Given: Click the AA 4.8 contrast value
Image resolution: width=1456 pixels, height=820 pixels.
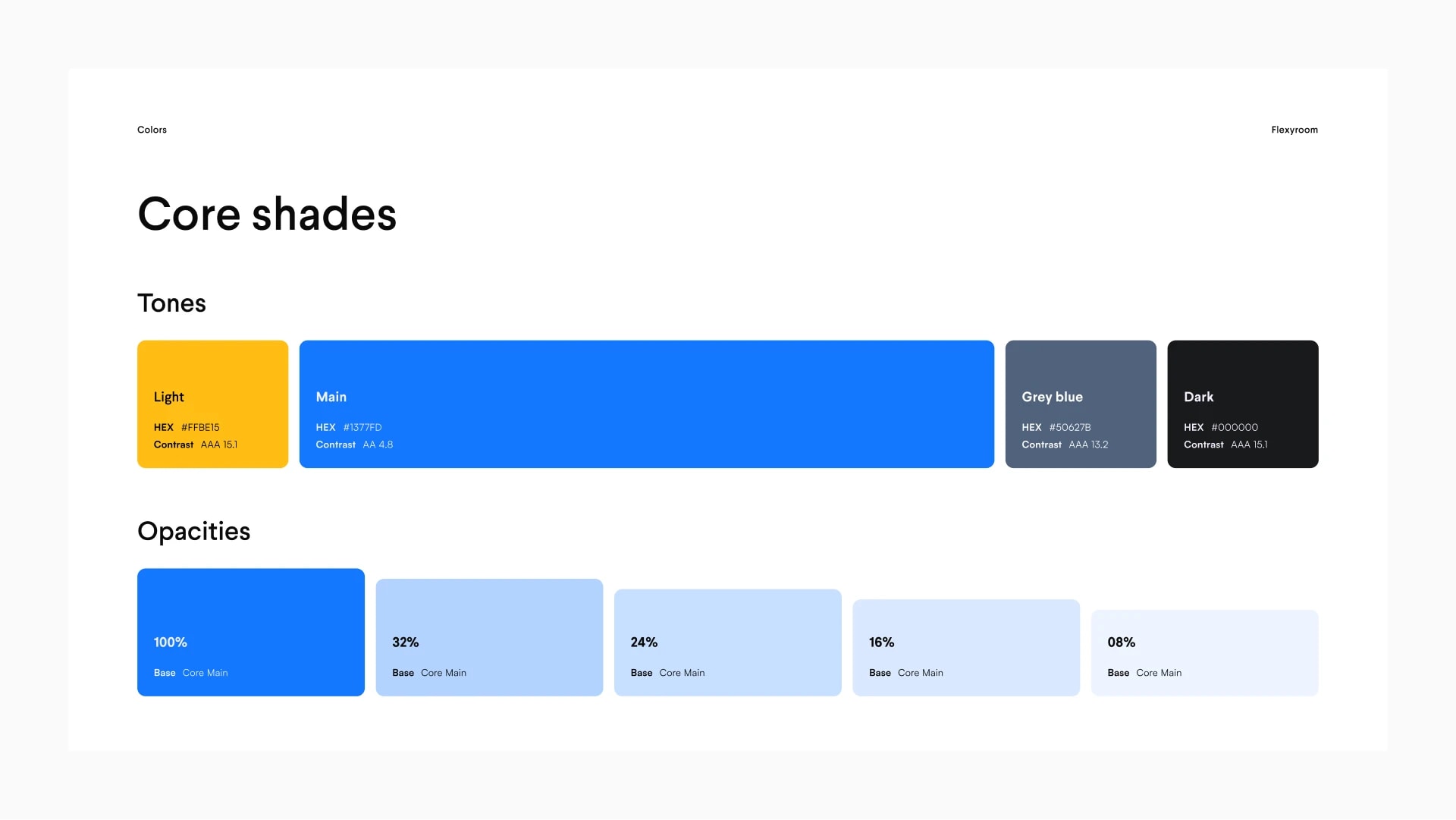Looking at the screenshot, I should click(378, 445).
